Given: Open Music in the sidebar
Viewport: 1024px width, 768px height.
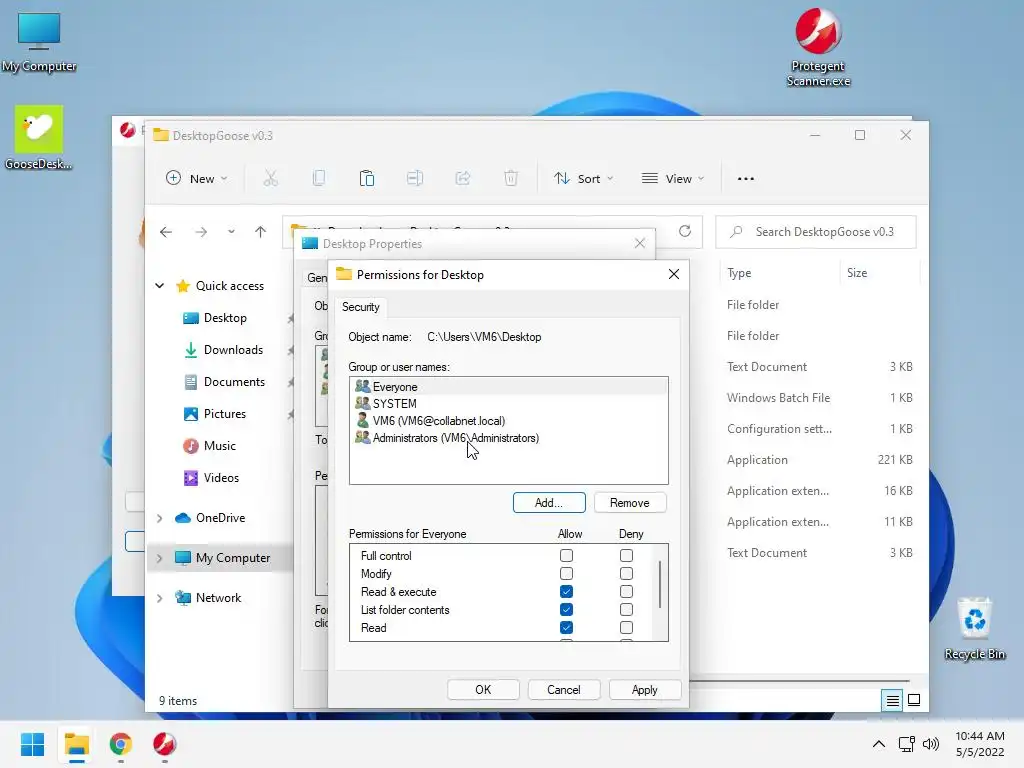Looking at the screenshot, I should pos(219,446).
